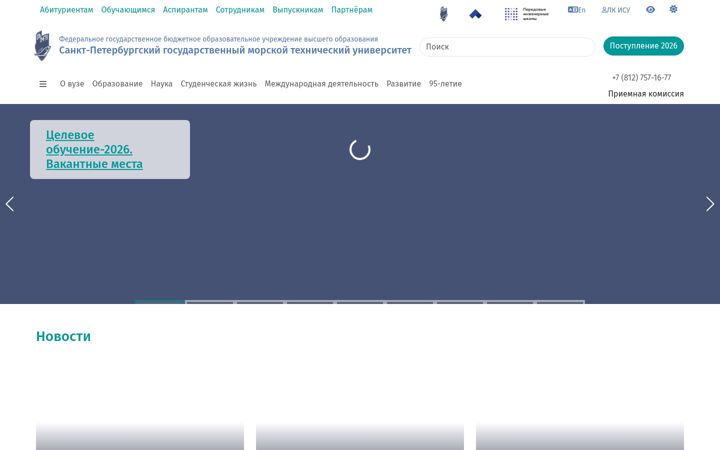Open the middle news card thumbnail
Image resolution: width=720 pixels, height=450 pixels.
pos(360,437)
